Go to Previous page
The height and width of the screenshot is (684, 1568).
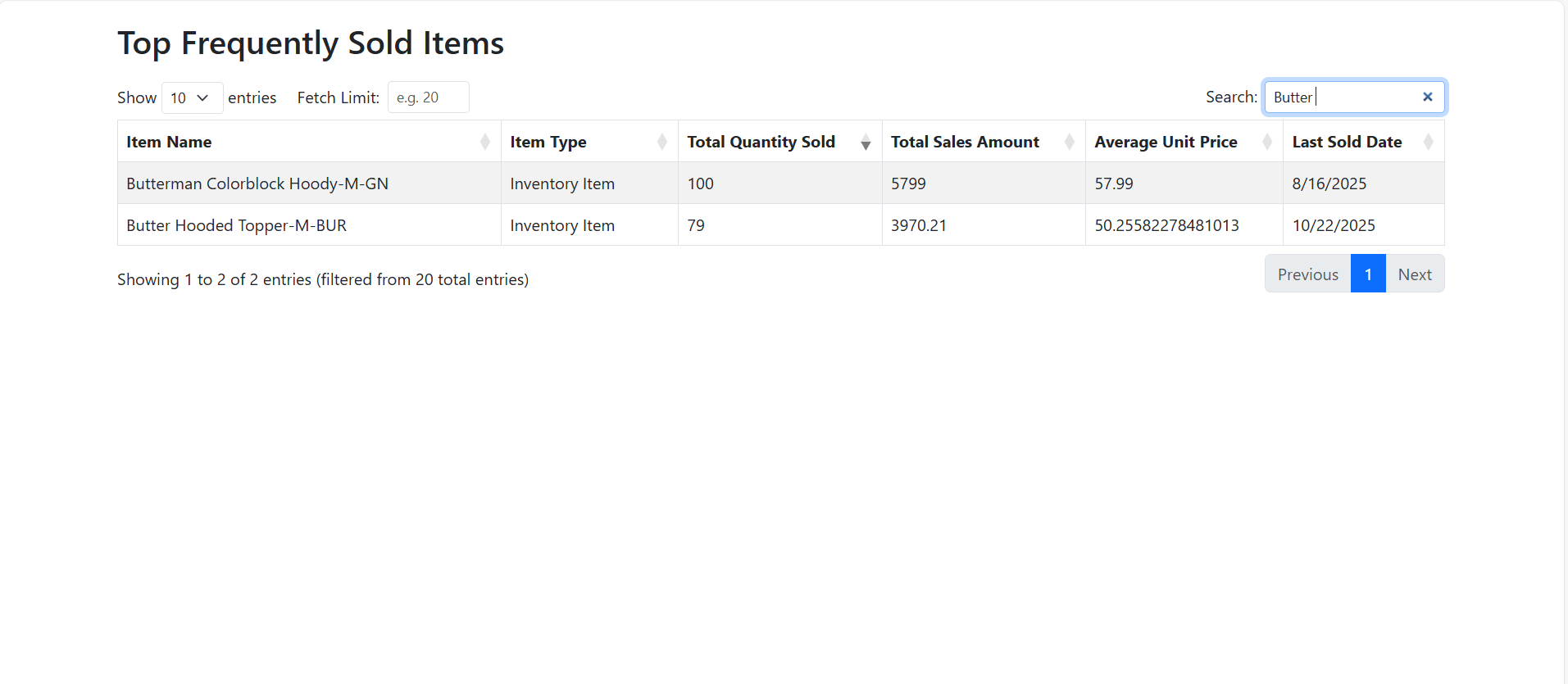point(1307,274)
